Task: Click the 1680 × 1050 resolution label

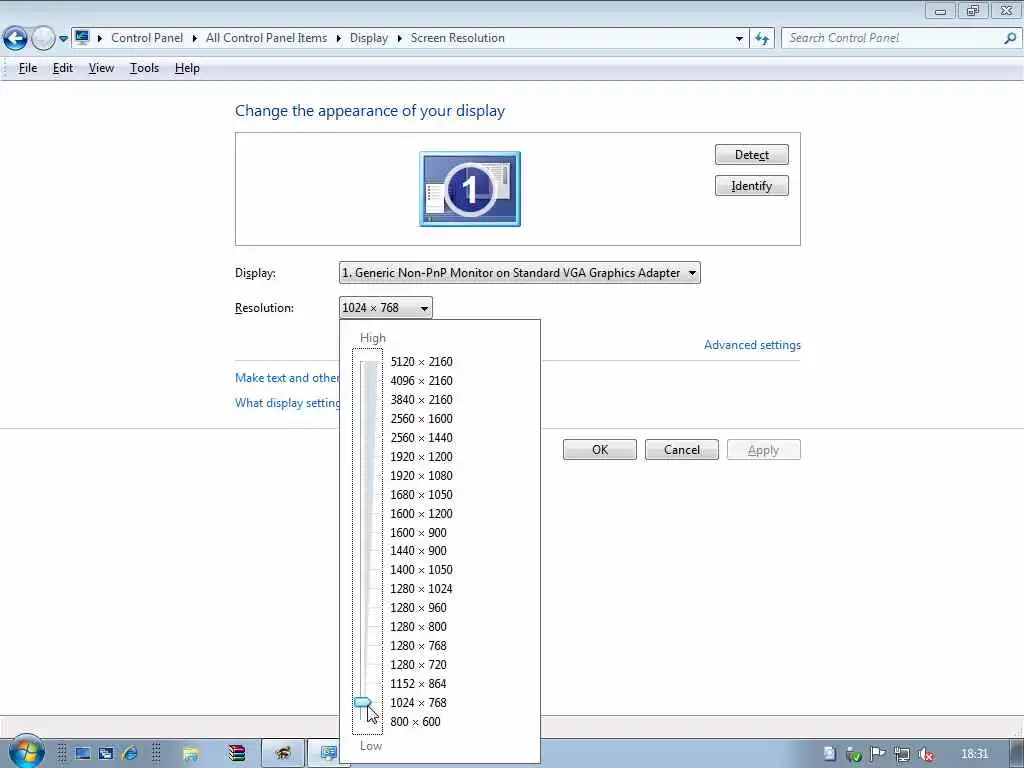Action: [x=421, y=494]
